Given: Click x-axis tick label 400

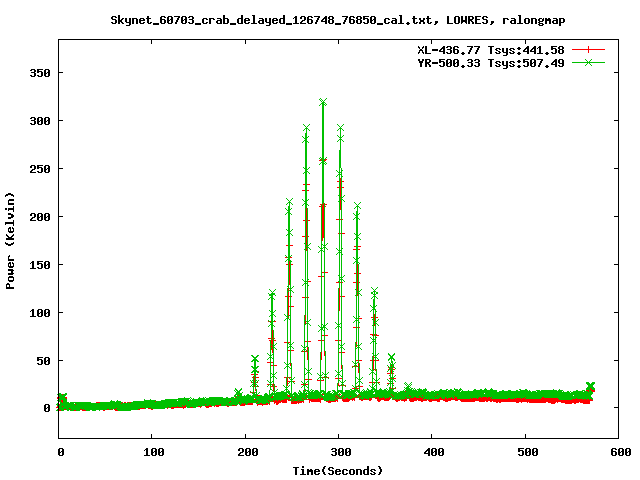Looking at the screenshot, I should (x=434, y=452).
